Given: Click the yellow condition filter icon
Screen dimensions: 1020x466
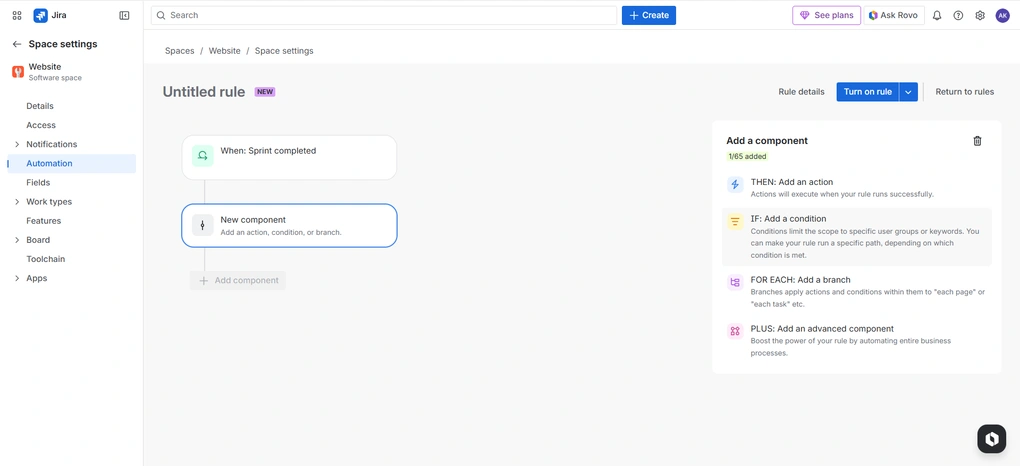Looking at the screenshot, I should (x=735, y=222).
